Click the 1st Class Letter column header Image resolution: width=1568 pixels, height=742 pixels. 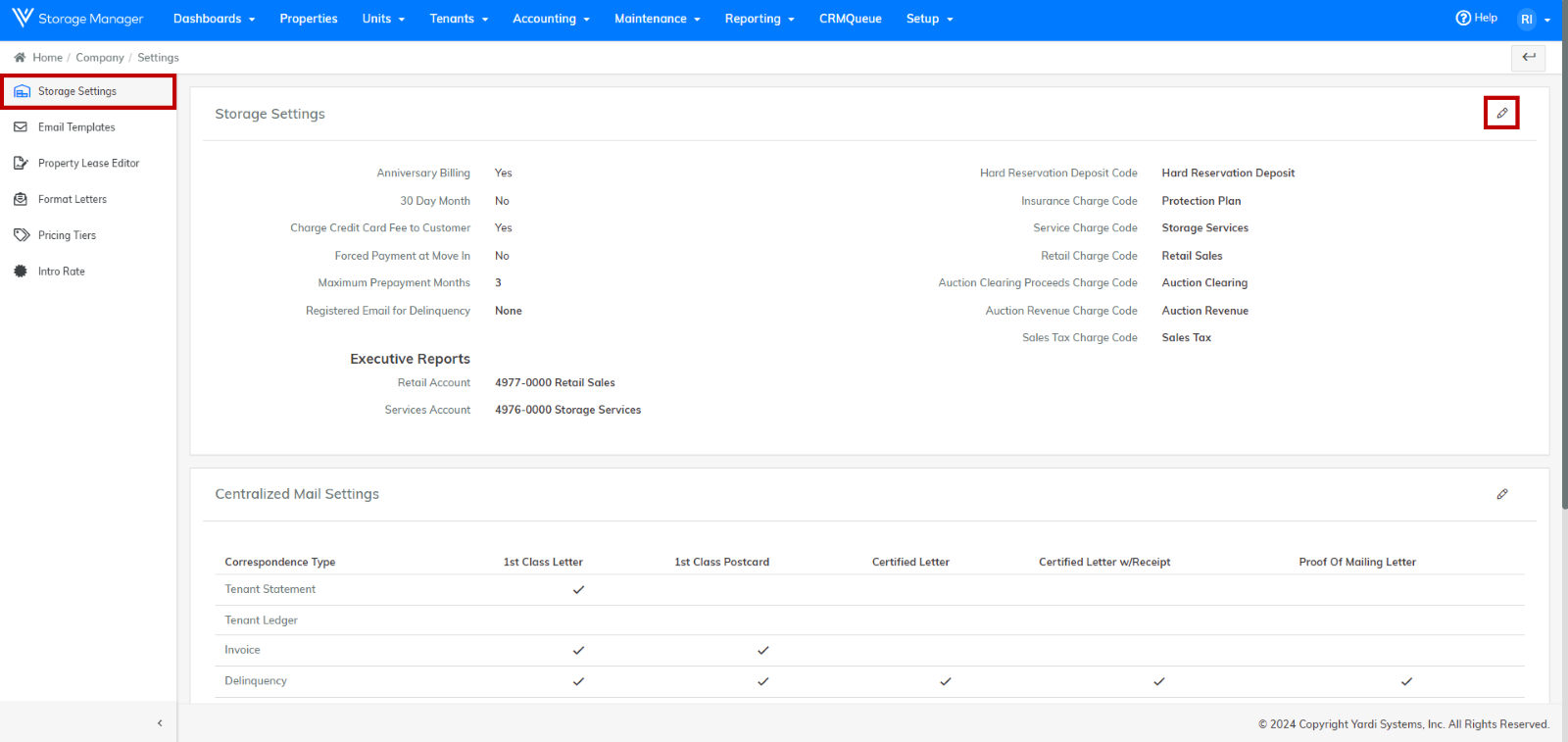point(543,562)
